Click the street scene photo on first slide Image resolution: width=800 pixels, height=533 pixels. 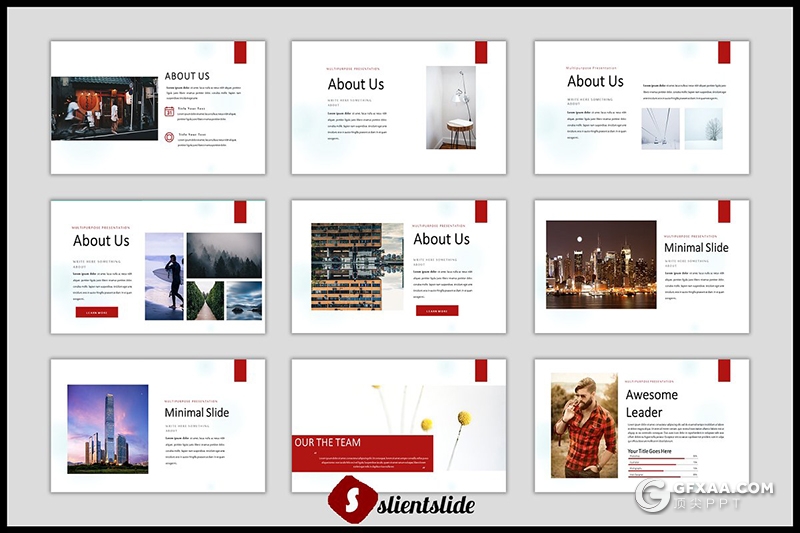[x=104, y=108]
